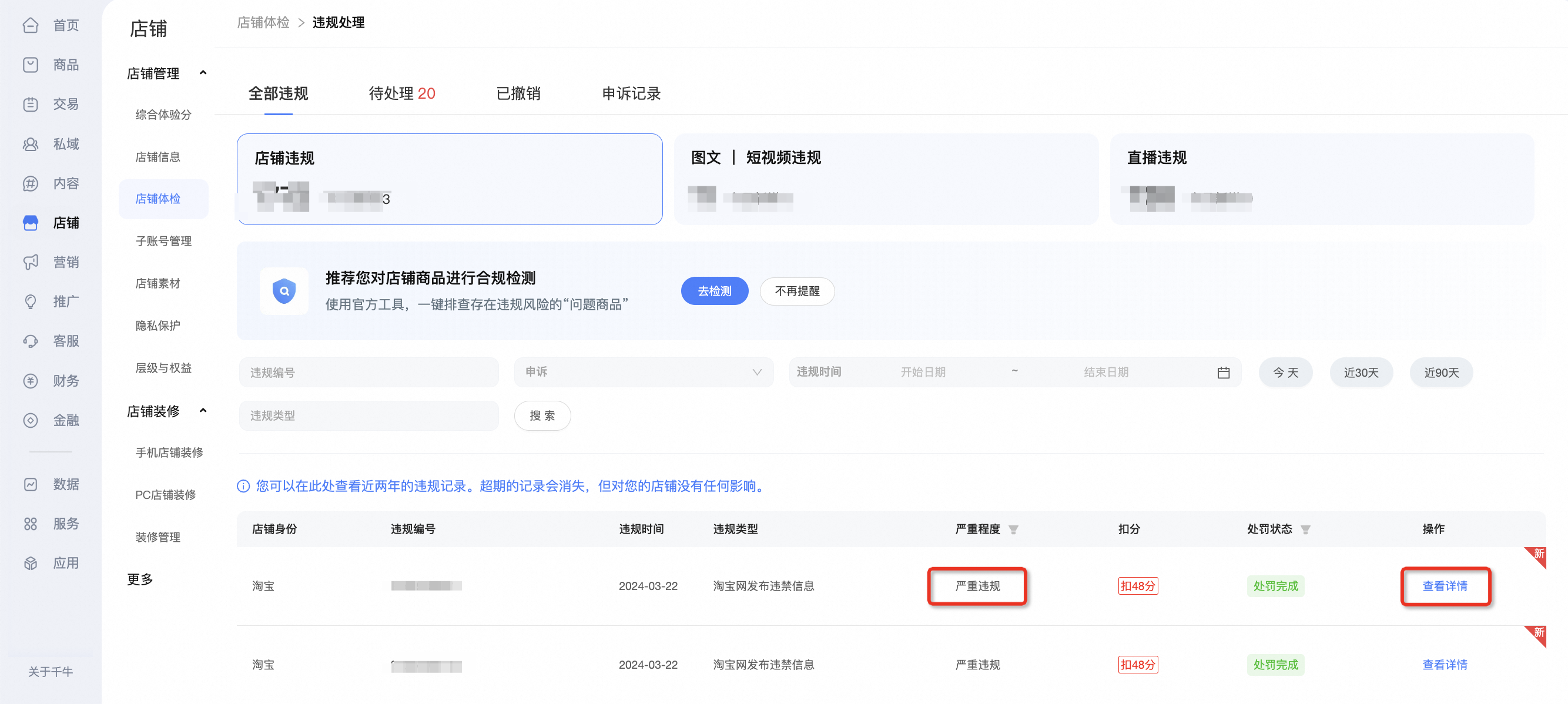Open the 应用 apps cube icon
The width and height of the screenshot is (1568, 704).
tap(31, 564)
